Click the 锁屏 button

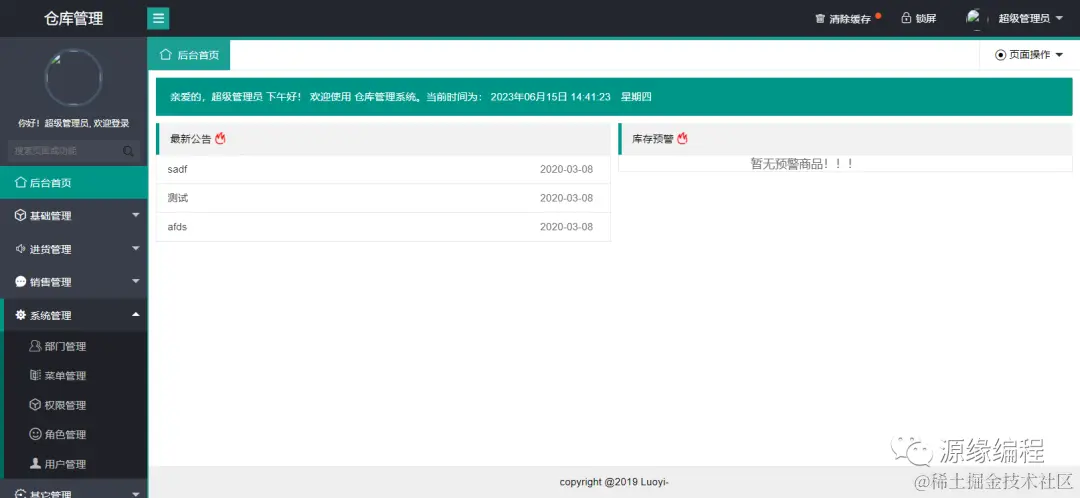919,19
